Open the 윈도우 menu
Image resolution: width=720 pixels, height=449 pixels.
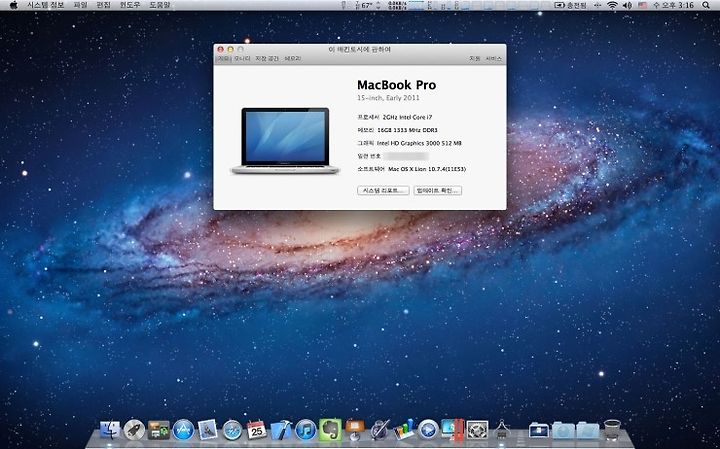130,5
